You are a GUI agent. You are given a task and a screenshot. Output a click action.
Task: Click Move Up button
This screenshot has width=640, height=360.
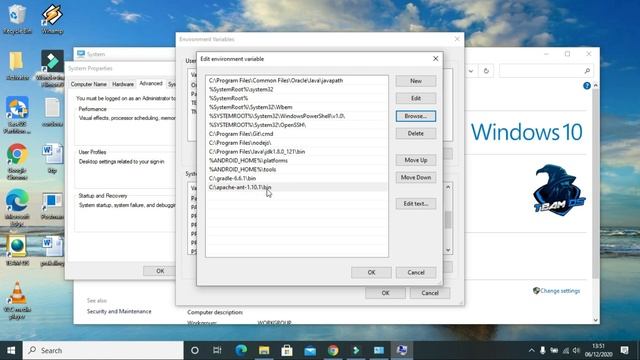pos(416,160)
